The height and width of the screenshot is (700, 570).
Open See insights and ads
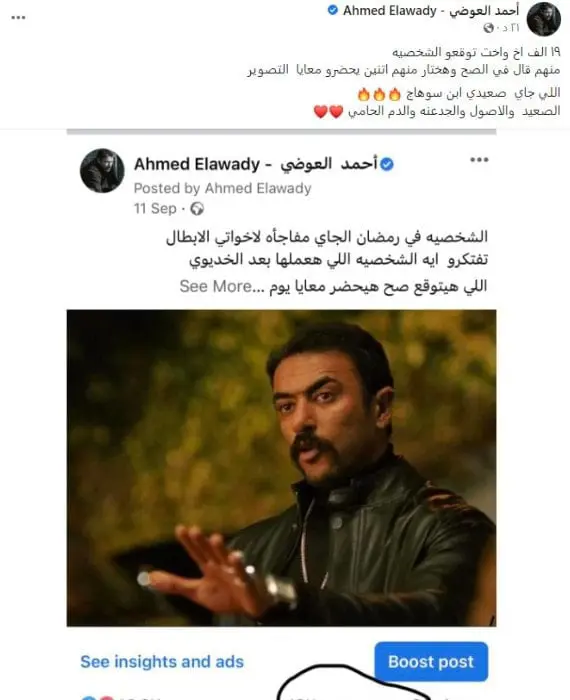[x=162, y=662]
